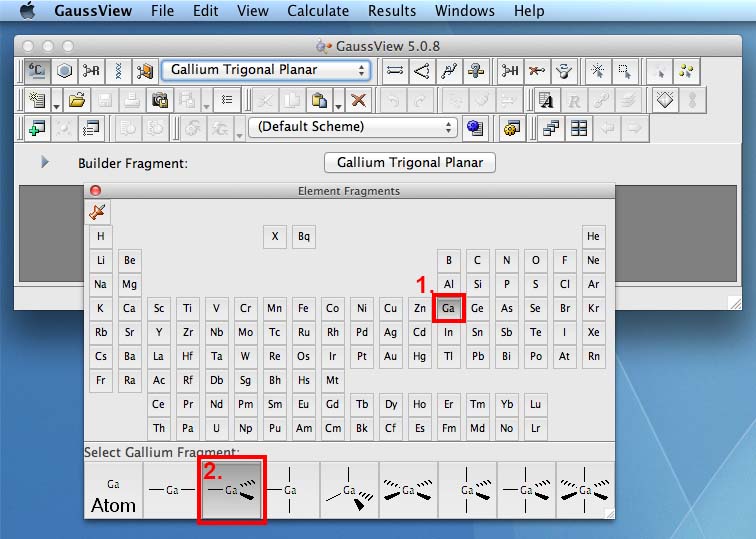
Task: Select the Element Fragment tool icon
Action: tap(37, 70)
